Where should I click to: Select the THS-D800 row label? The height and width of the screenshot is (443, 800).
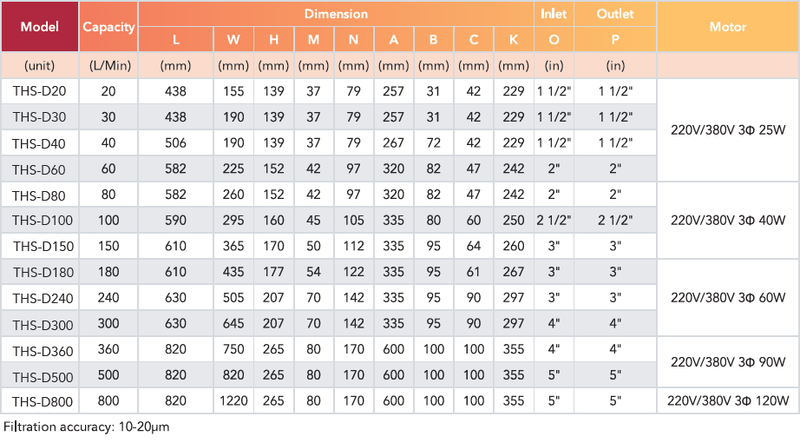coord(40,401)
